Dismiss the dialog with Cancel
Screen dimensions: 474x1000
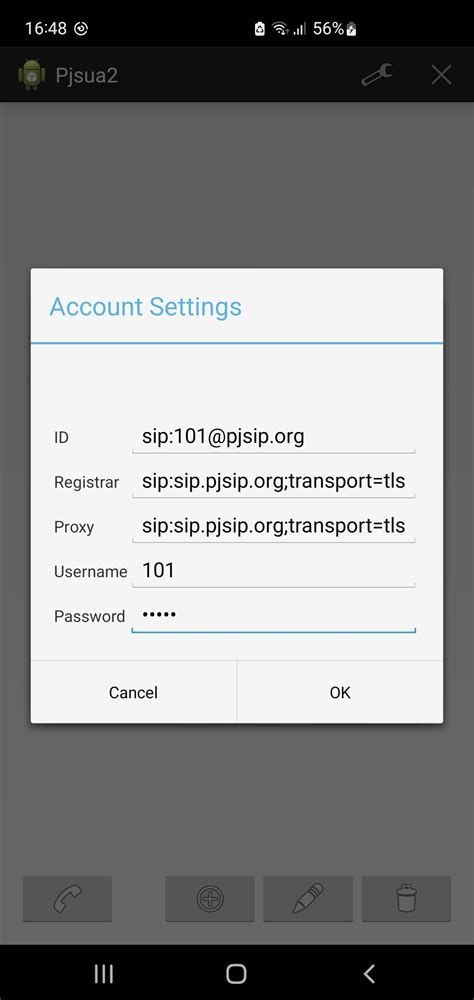point(133,693)
